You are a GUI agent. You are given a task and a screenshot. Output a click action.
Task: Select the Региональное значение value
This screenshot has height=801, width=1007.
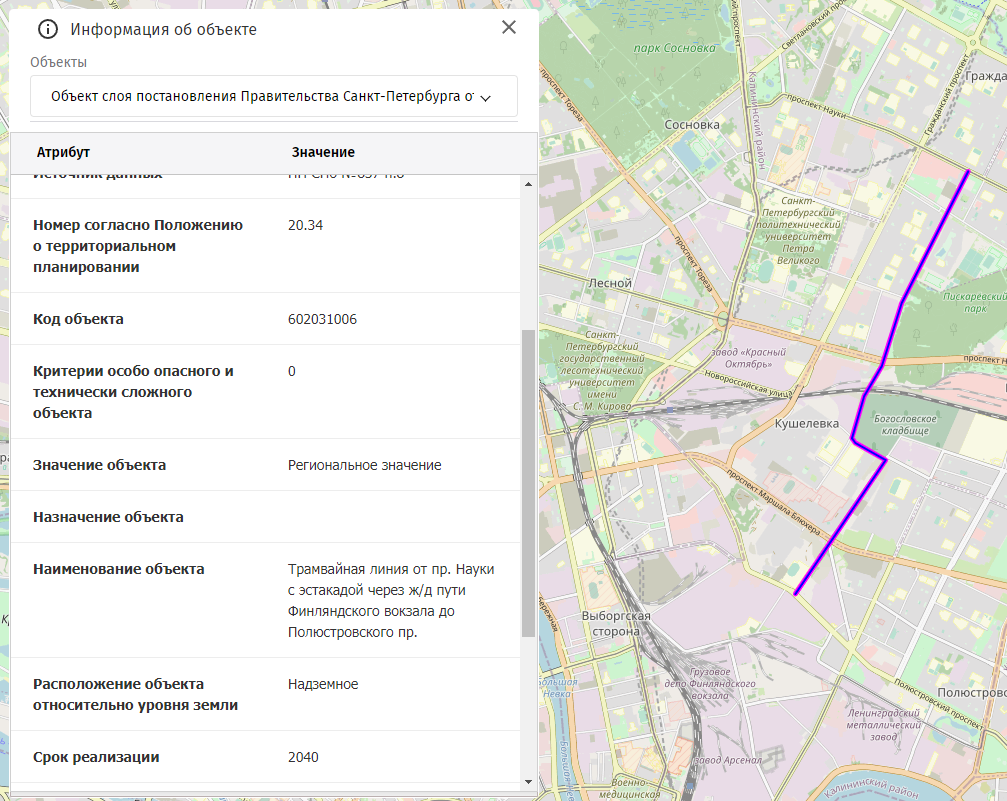point(364,465)
